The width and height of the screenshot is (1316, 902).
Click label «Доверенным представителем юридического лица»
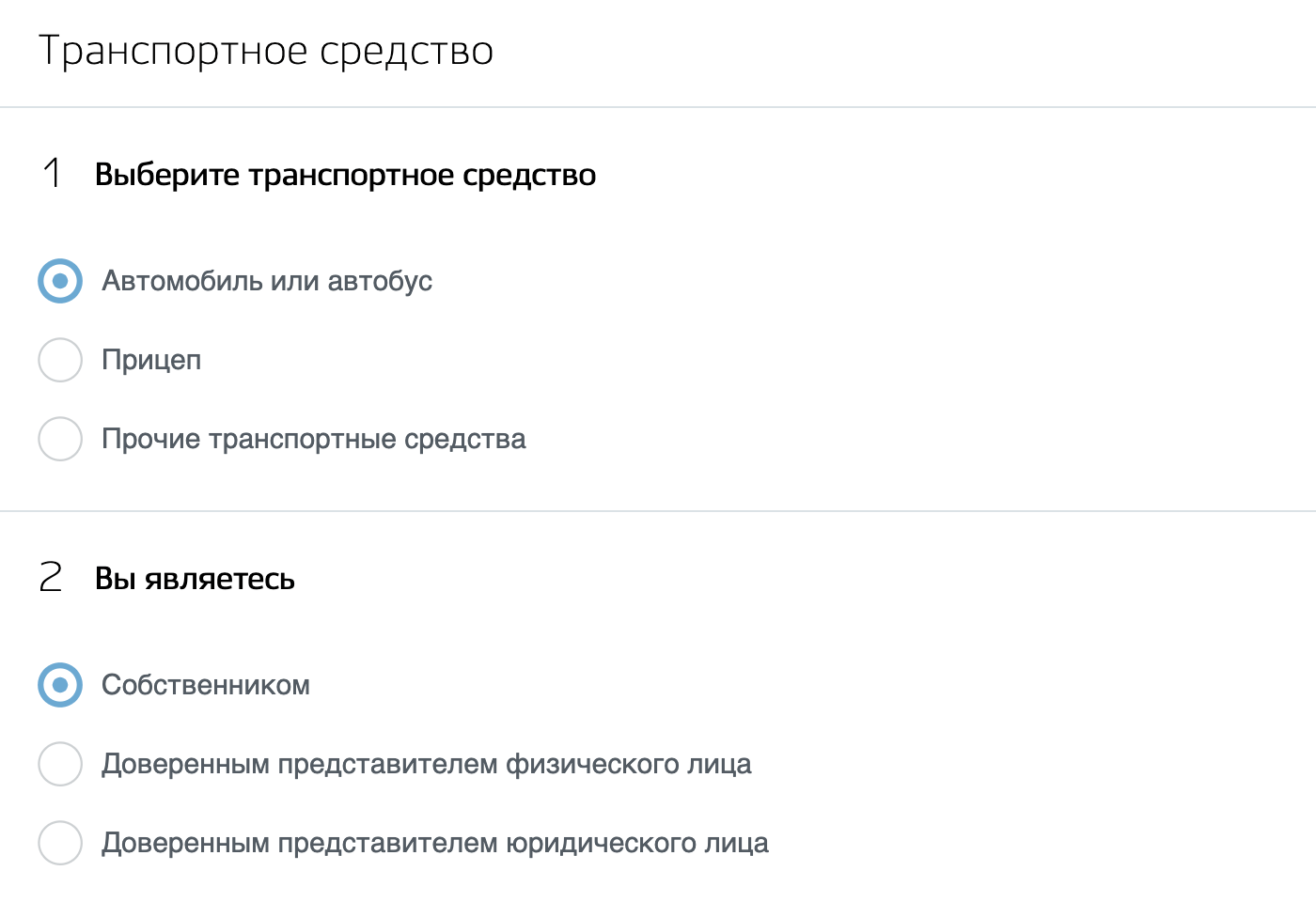[434, 843]
